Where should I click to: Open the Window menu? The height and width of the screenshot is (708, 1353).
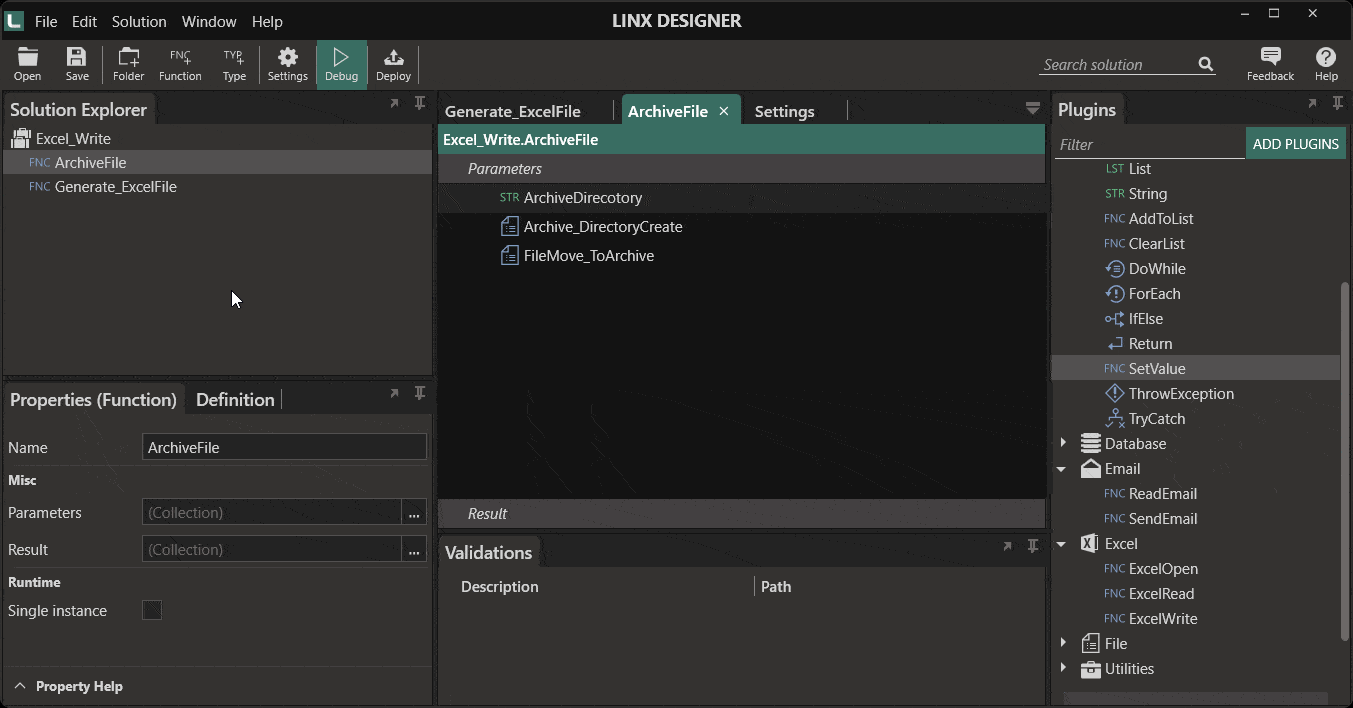click(209, 21)
